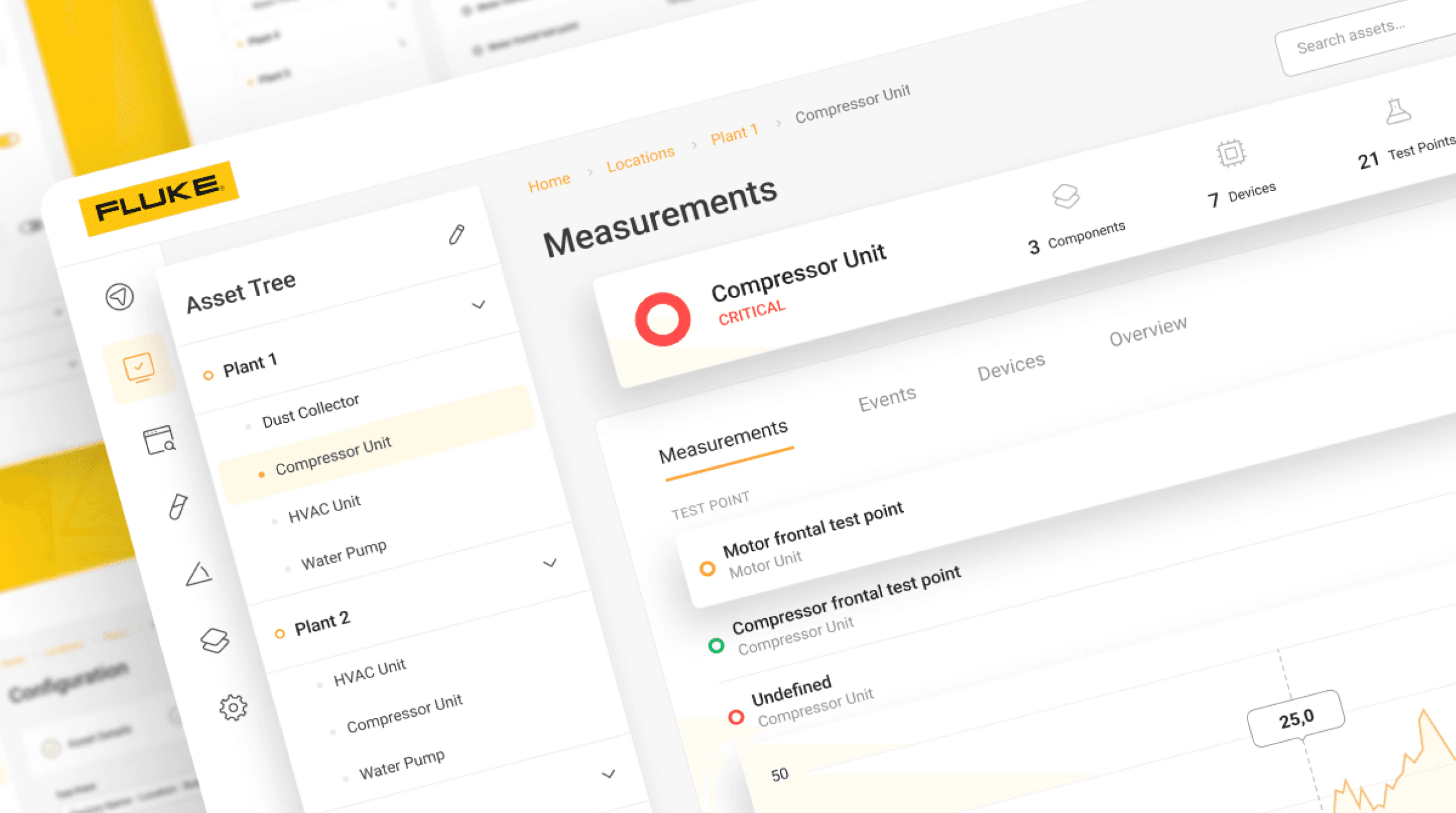Image resolution: width=1456 pixels, height=813 pixels.
Task: Go to Home in the breadcrumb
Action: pyautogui.click(x=549, y=182)
